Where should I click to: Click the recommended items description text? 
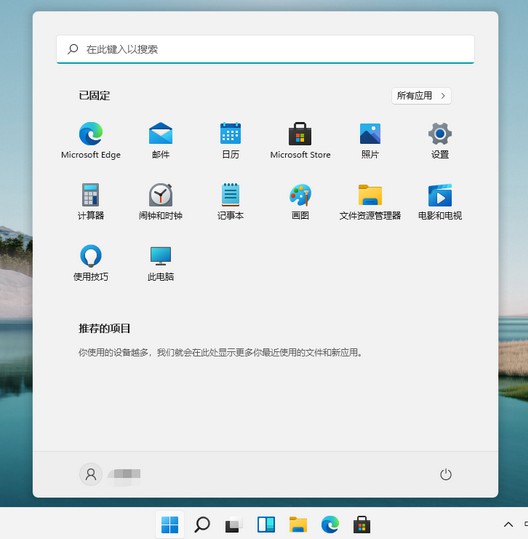[x=220, y=352]
